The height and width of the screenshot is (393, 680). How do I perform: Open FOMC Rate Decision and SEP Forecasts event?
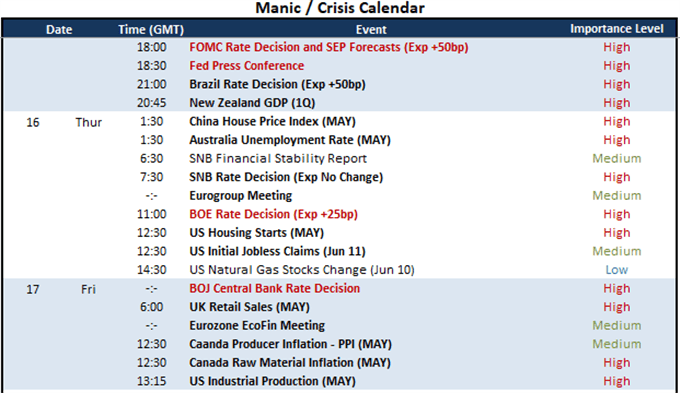(x=329, y=47)
